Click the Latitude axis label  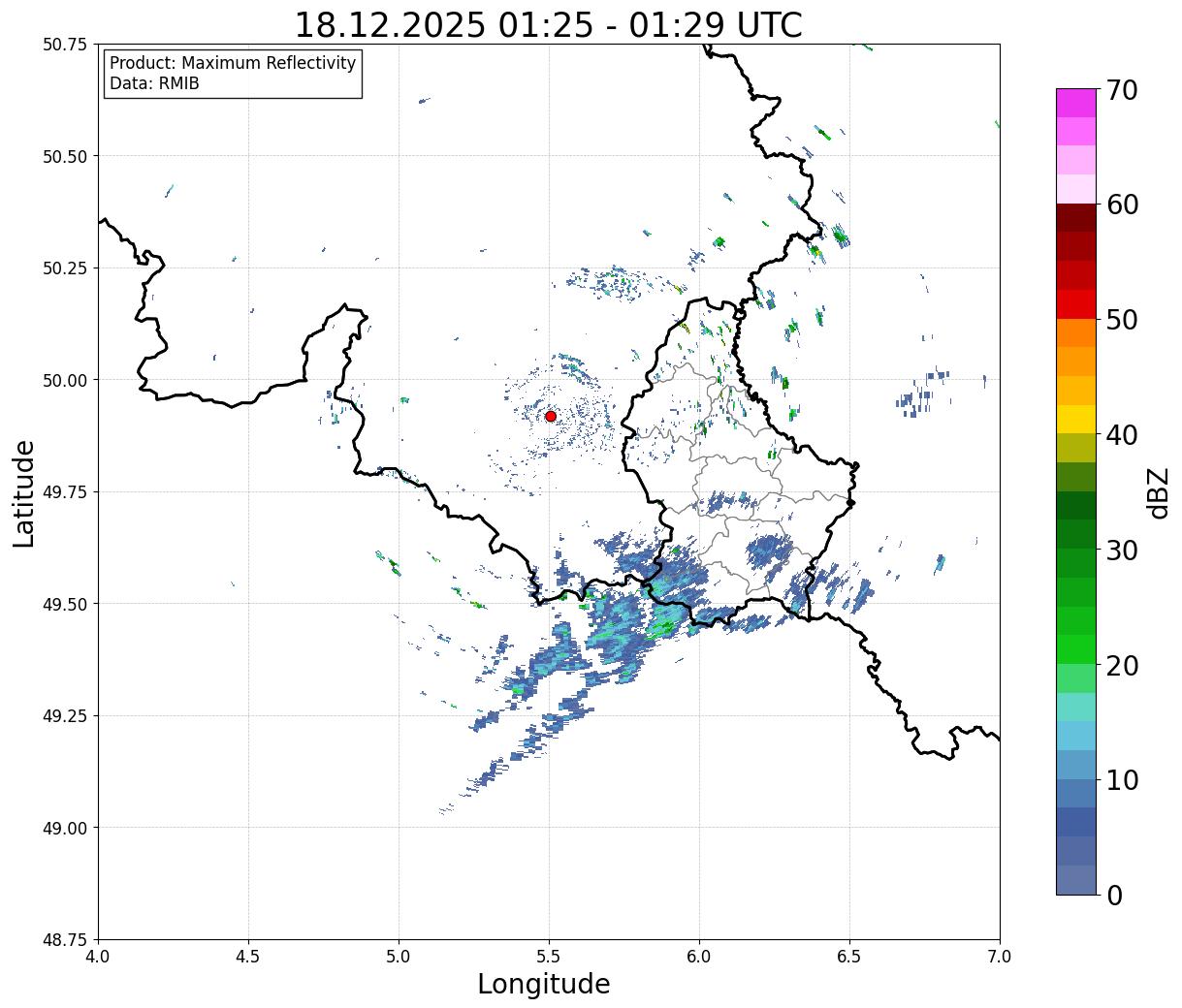24,492
